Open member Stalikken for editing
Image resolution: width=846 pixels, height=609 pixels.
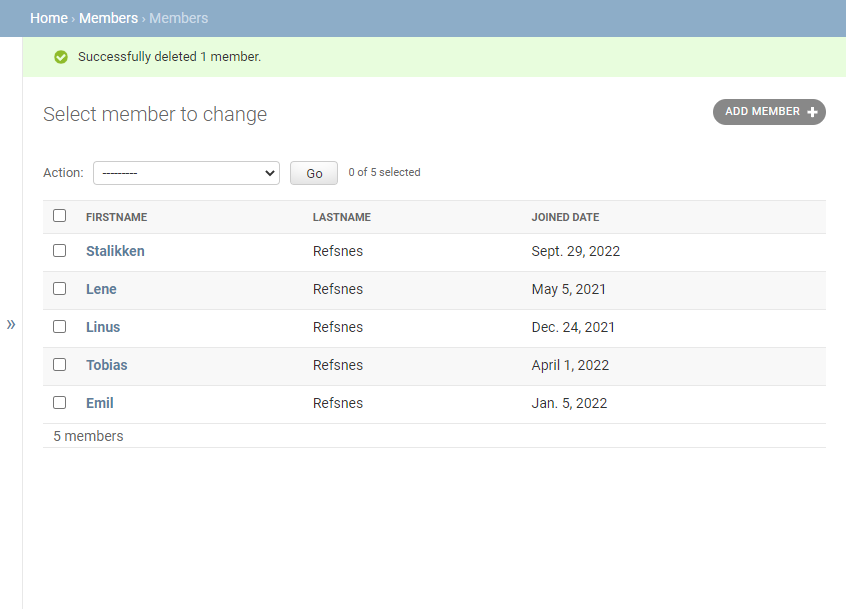pos(115,251)
